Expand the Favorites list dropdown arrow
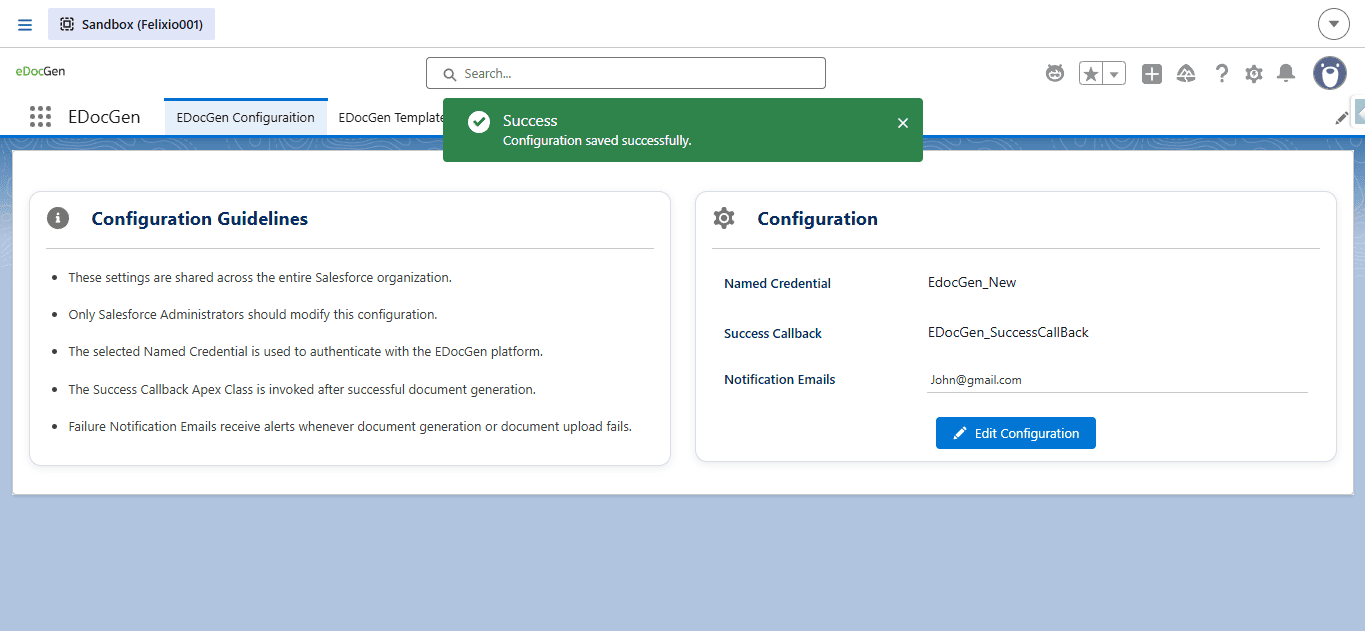Viewport: 1365px width, 631px height. click(x=1114, y=73)
